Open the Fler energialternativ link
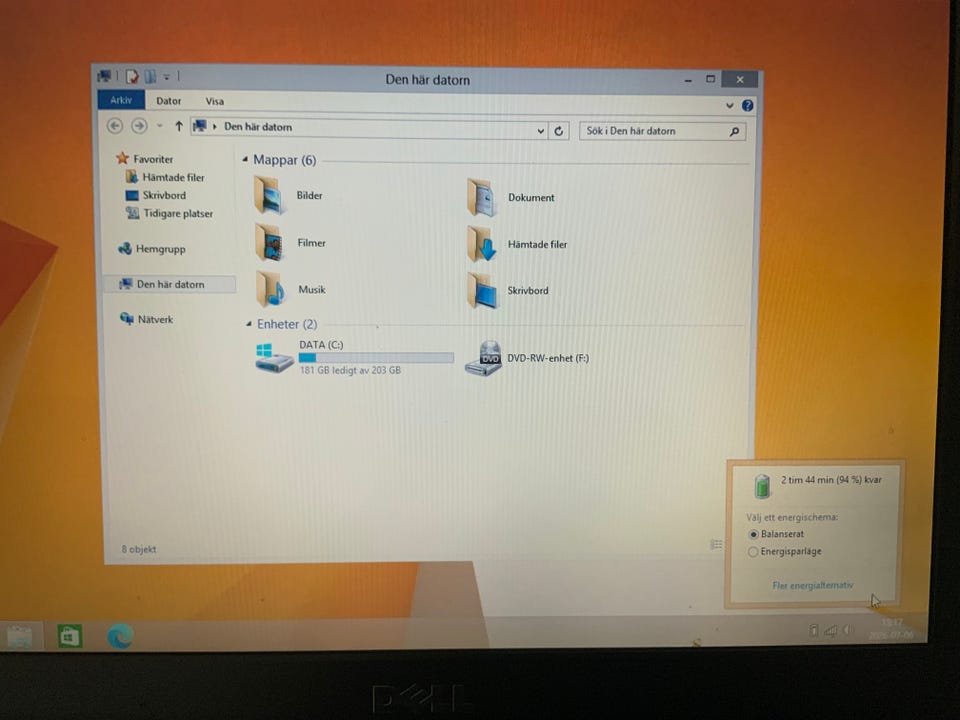The width and height of the screenshot is (960, 720). (812, 585)
